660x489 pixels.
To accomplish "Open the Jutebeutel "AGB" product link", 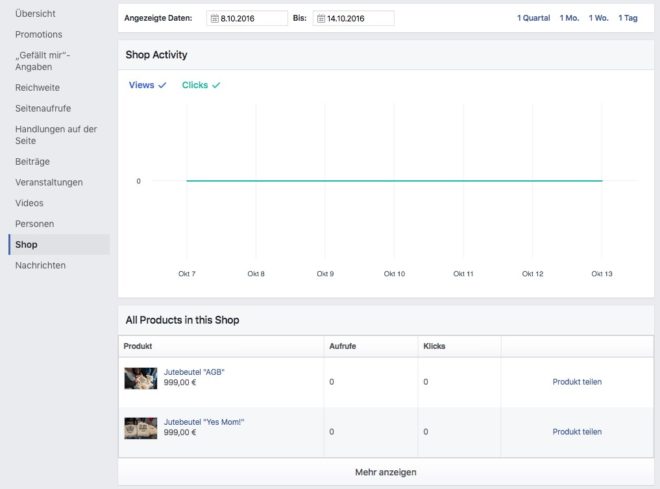I will tap(194, 372).
